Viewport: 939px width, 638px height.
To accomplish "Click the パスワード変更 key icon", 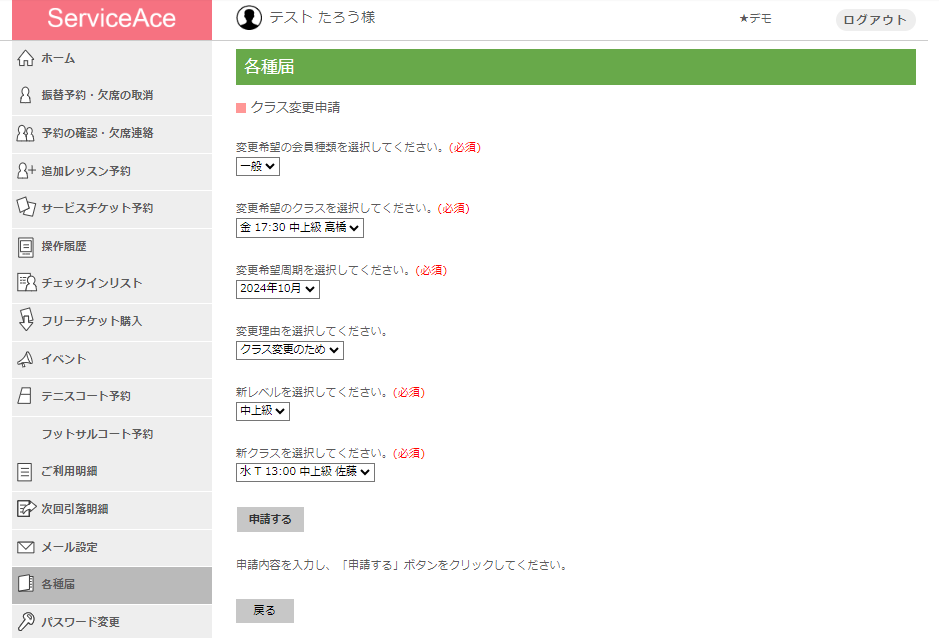I will (x=26, y=621).
